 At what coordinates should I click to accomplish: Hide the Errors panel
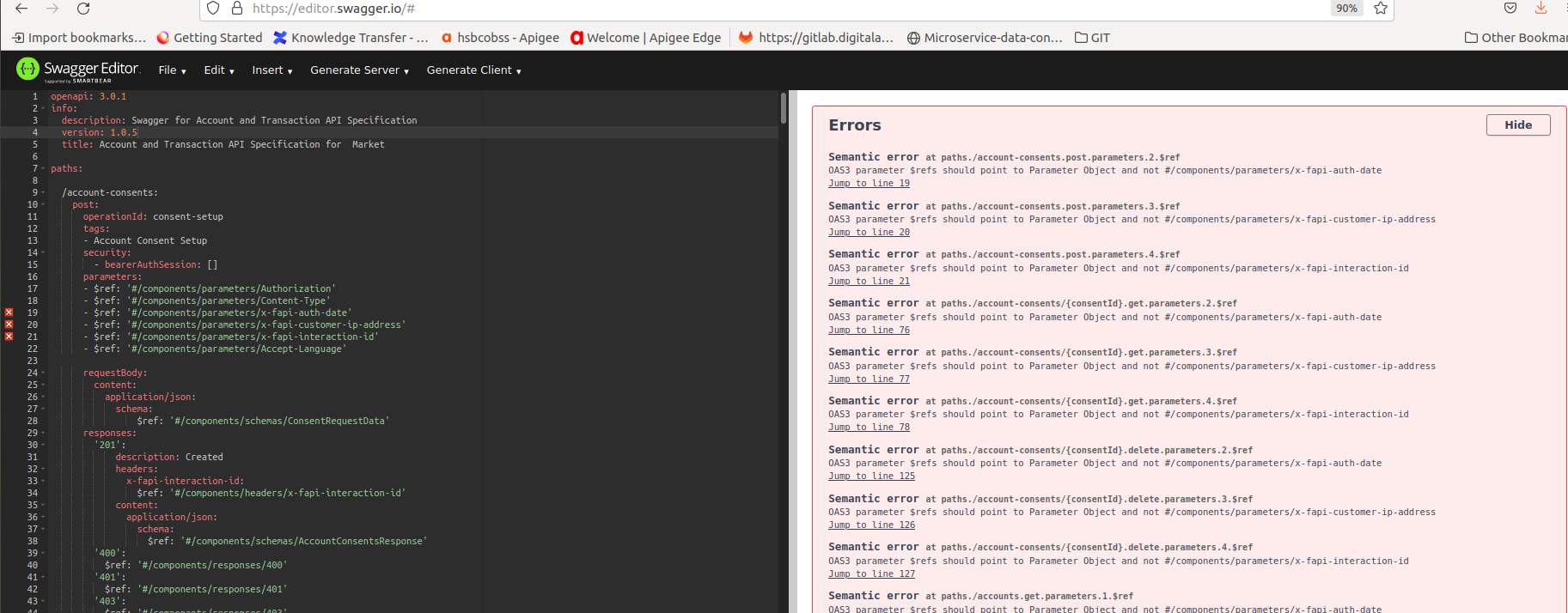pyautogui.click(x=1518, y=124)
